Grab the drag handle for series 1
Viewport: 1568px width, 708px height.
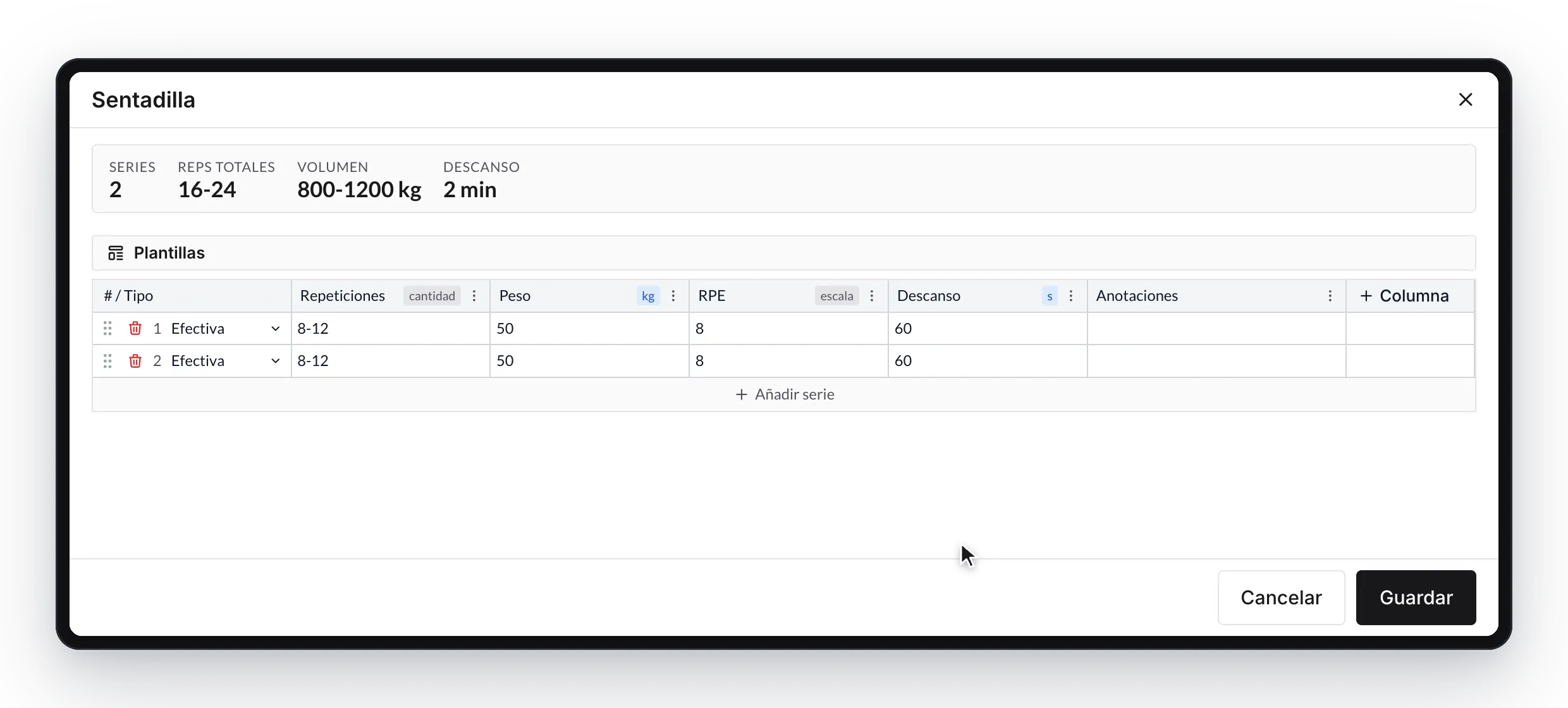click(107, 328)
